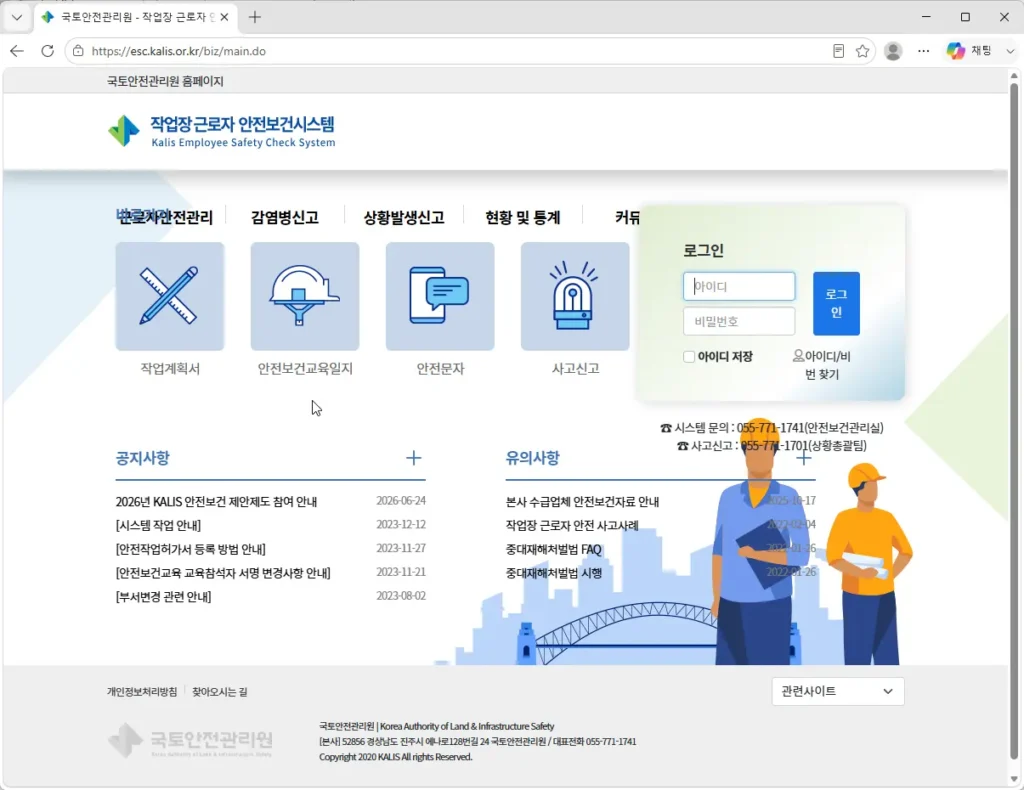Expand 공지사항 list with plus icon

coord(413,458)
